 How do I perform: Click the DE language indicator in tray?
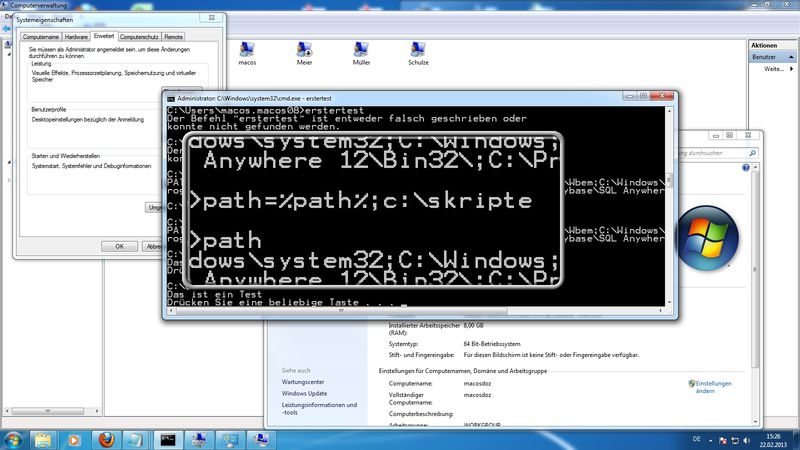(x=695, y=438)
